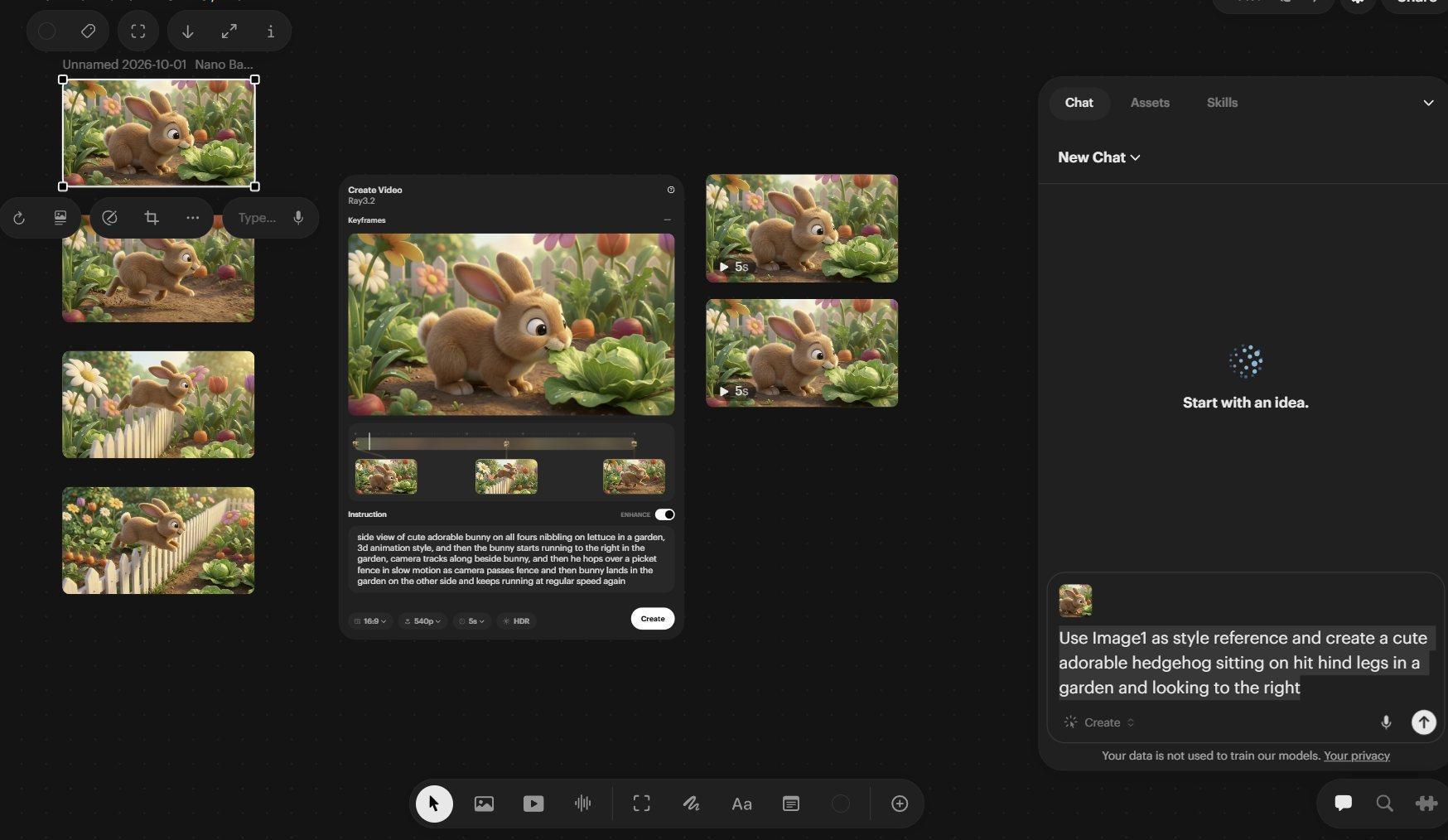Image resolution: width=1448 pixels, height=840 pixels.
Task: Send the chat prompt with the up arrow
Action: 1423,722
